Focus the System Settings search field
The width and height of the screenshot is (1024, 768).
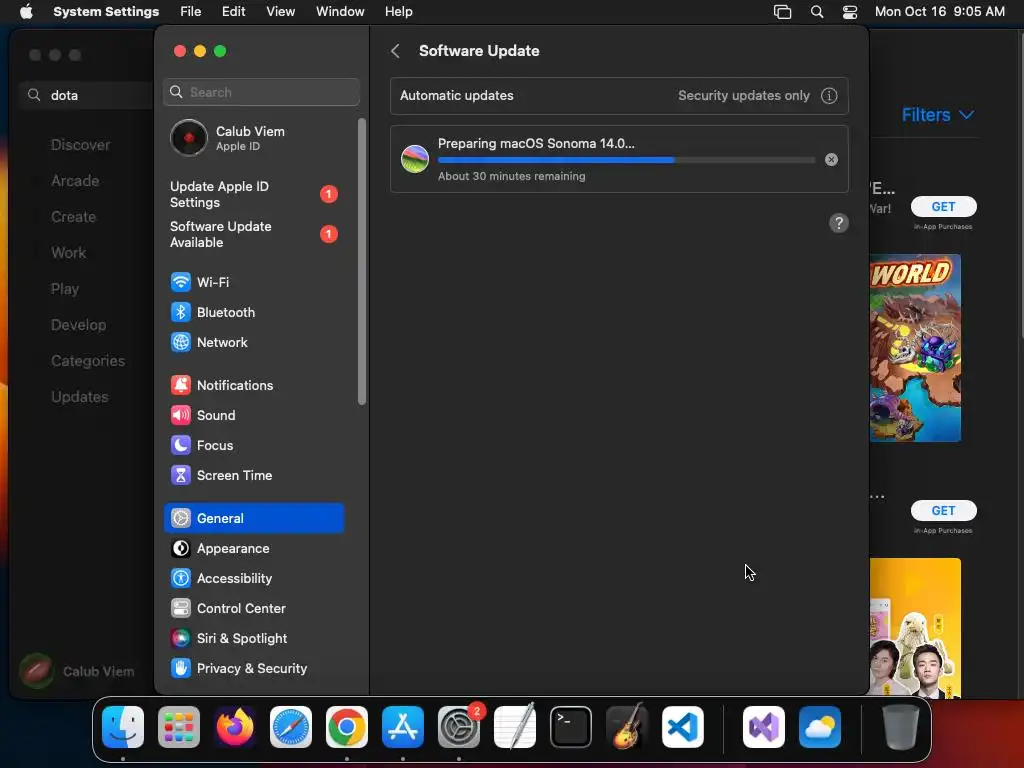(261, 92)
